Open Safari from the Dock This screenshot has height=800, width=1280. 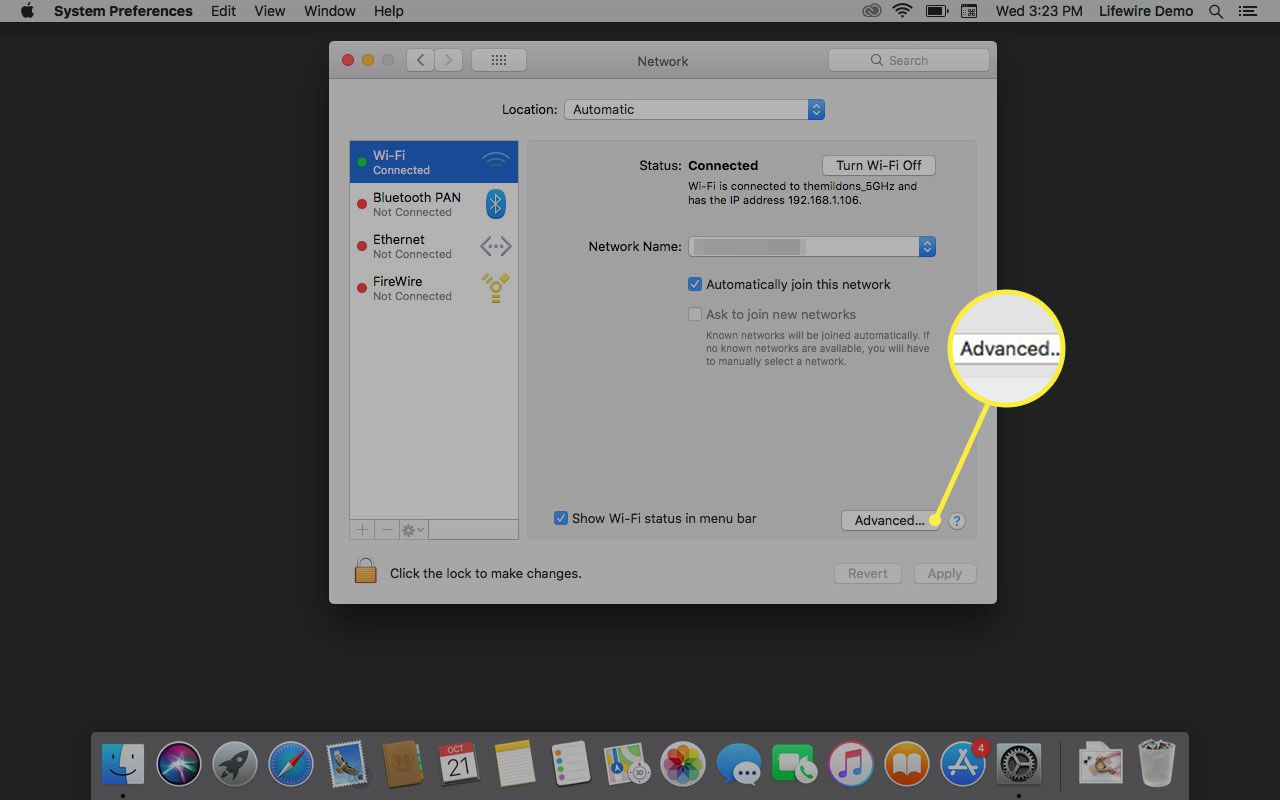[291, 765]
